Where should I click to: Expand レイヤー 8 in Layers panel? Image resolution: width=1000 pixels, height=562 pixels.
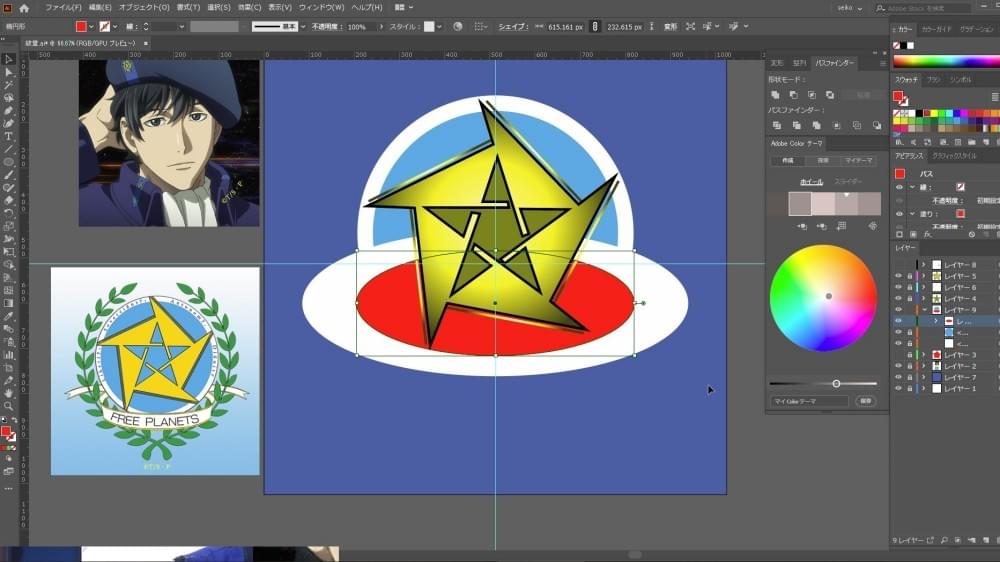click(923, 265)
